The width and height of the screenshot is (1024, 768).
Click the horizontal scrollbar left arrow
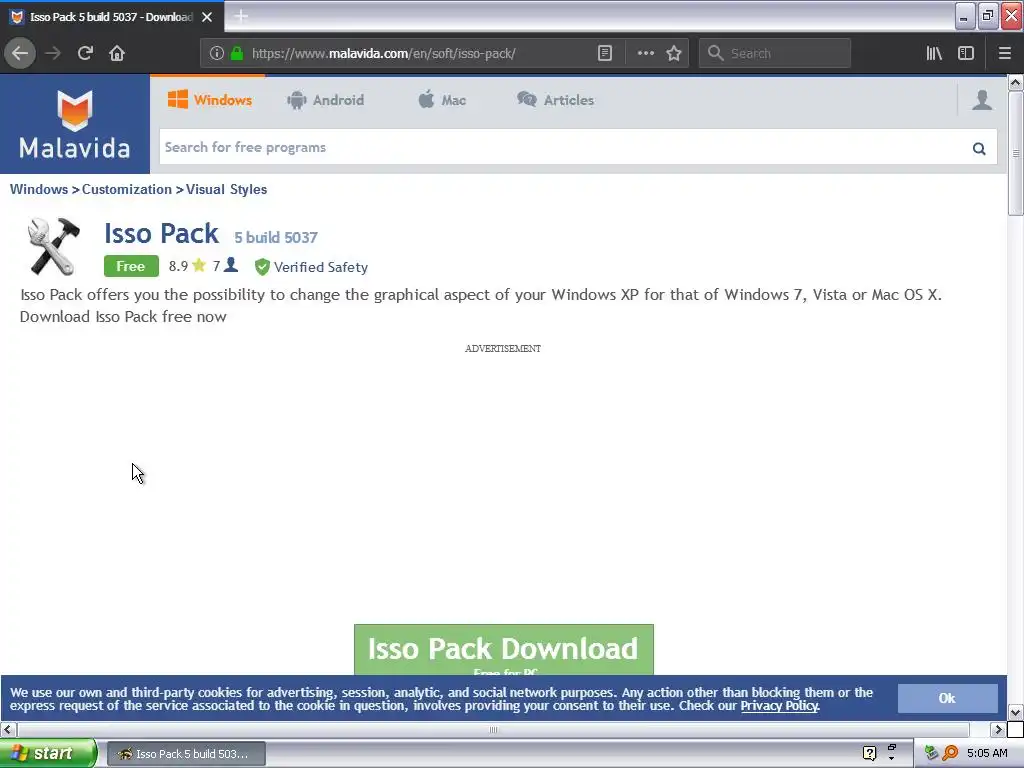(x=8, y=729)
